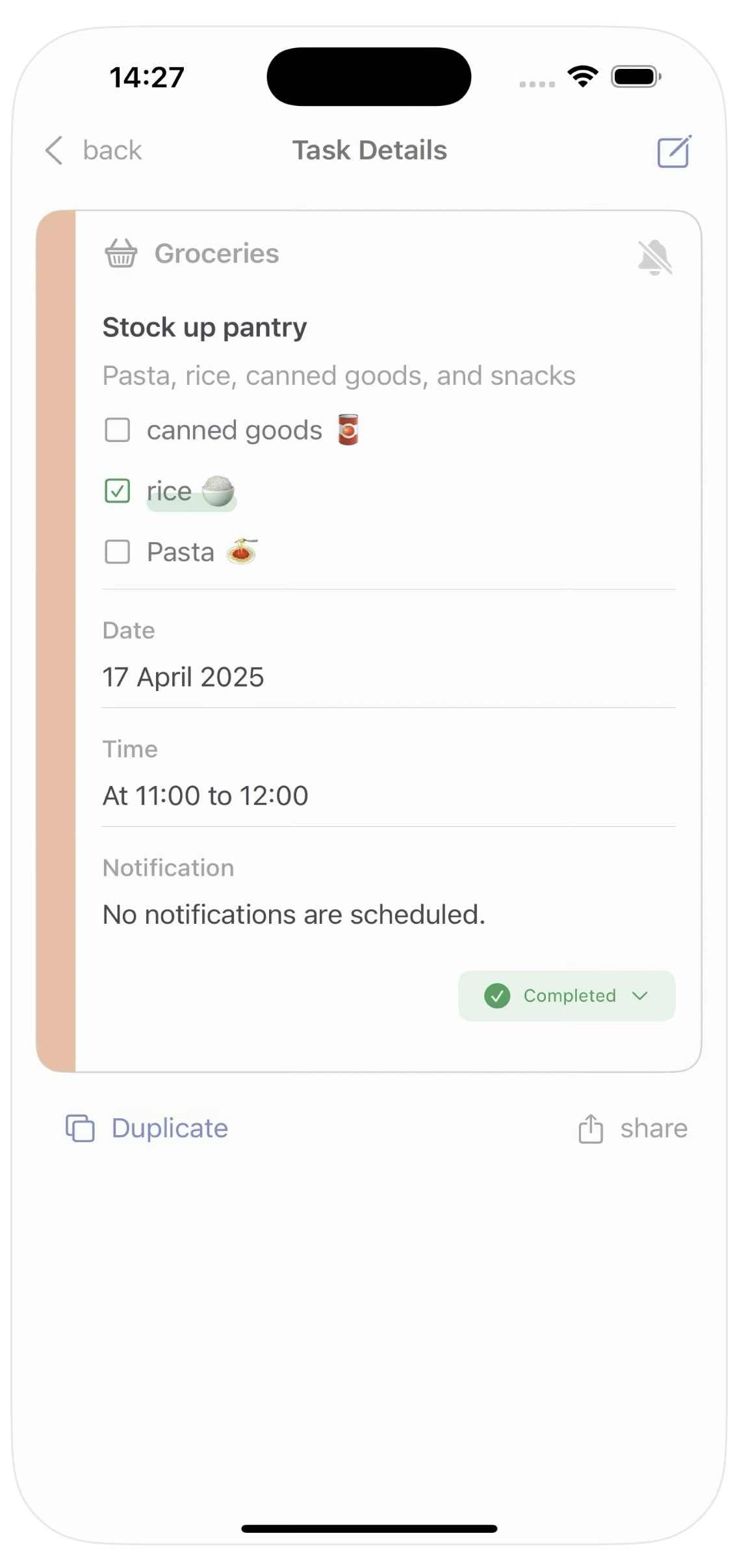The height and width of the screenshot is (1568, 746).
Task: Tap the Duplicate text button
Action: (x=170, y=1128)
